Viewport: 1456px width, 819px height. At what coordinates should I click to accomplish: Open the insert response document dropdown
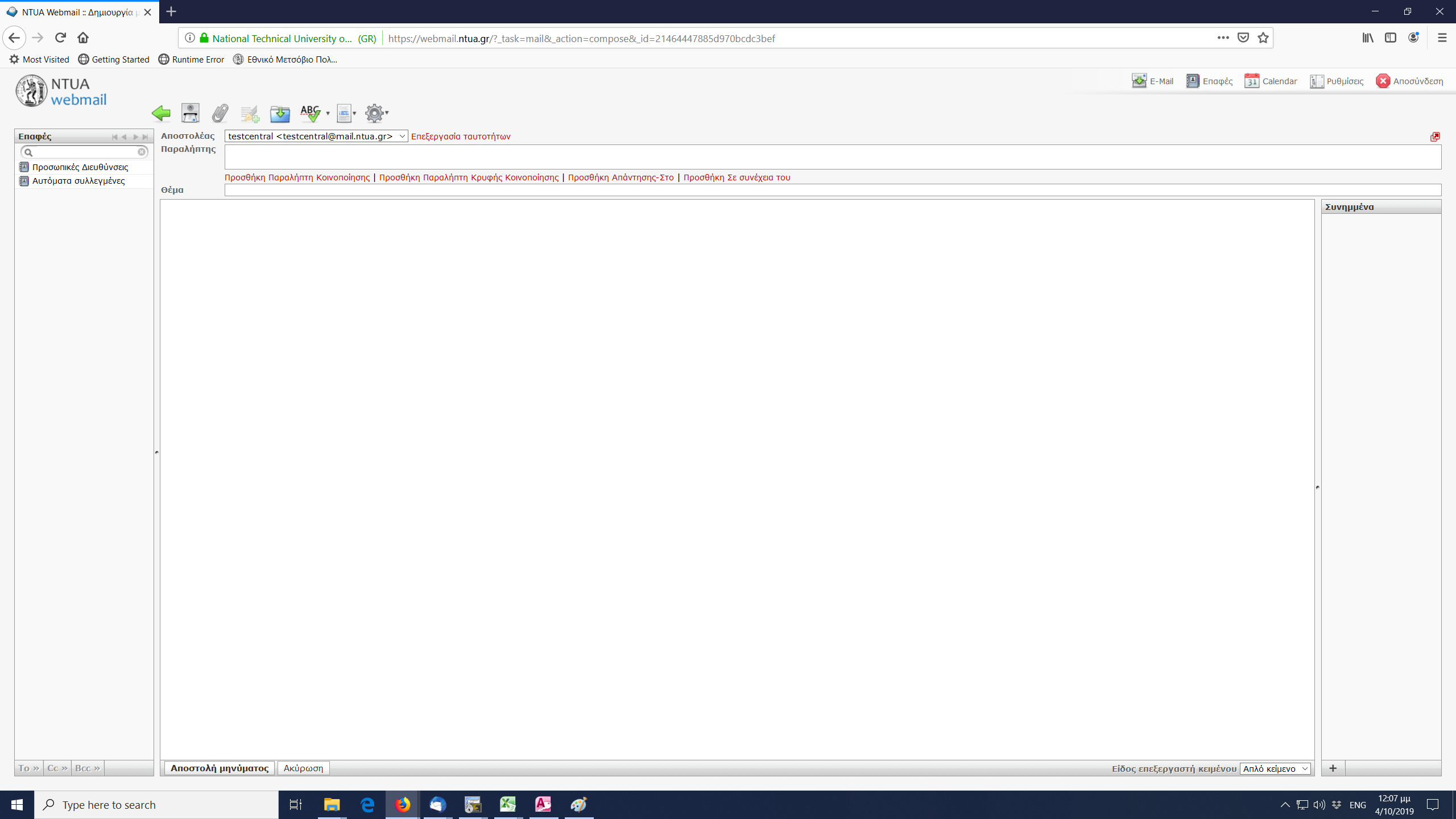[x=346, y=113]
